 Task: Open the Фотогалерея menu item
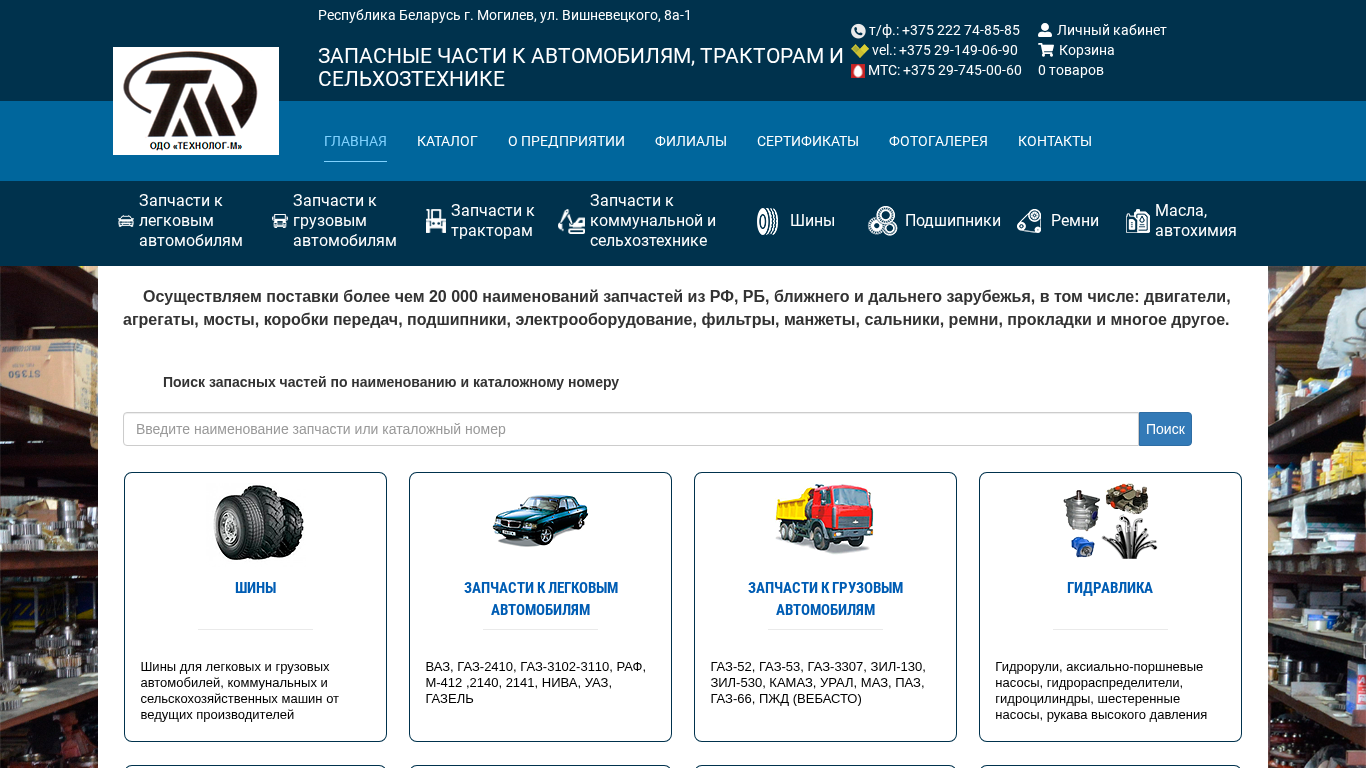pyautogui.click(x=938, y=141)
